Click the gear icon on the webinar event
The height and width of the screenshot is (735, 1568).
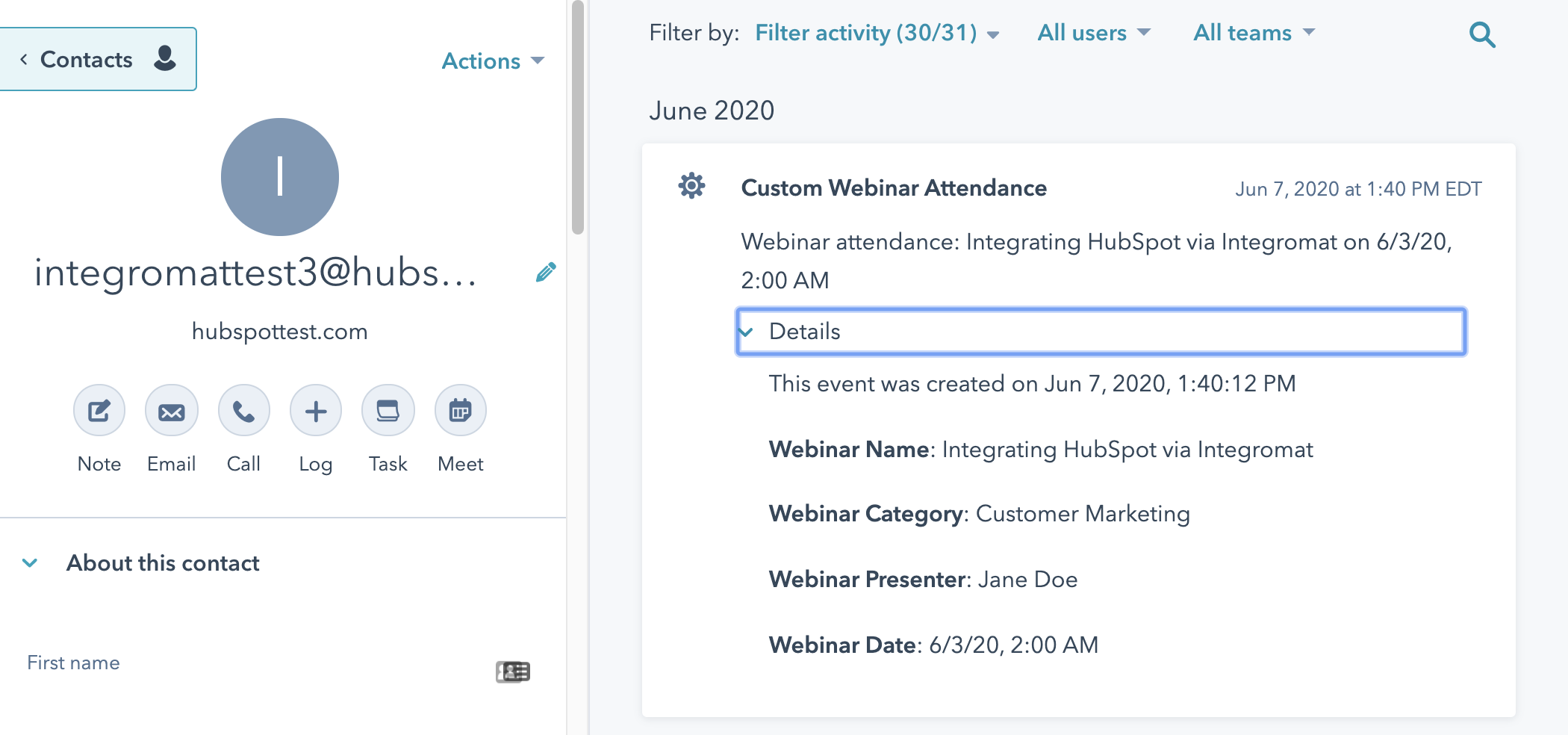click(x=691, y=186)
